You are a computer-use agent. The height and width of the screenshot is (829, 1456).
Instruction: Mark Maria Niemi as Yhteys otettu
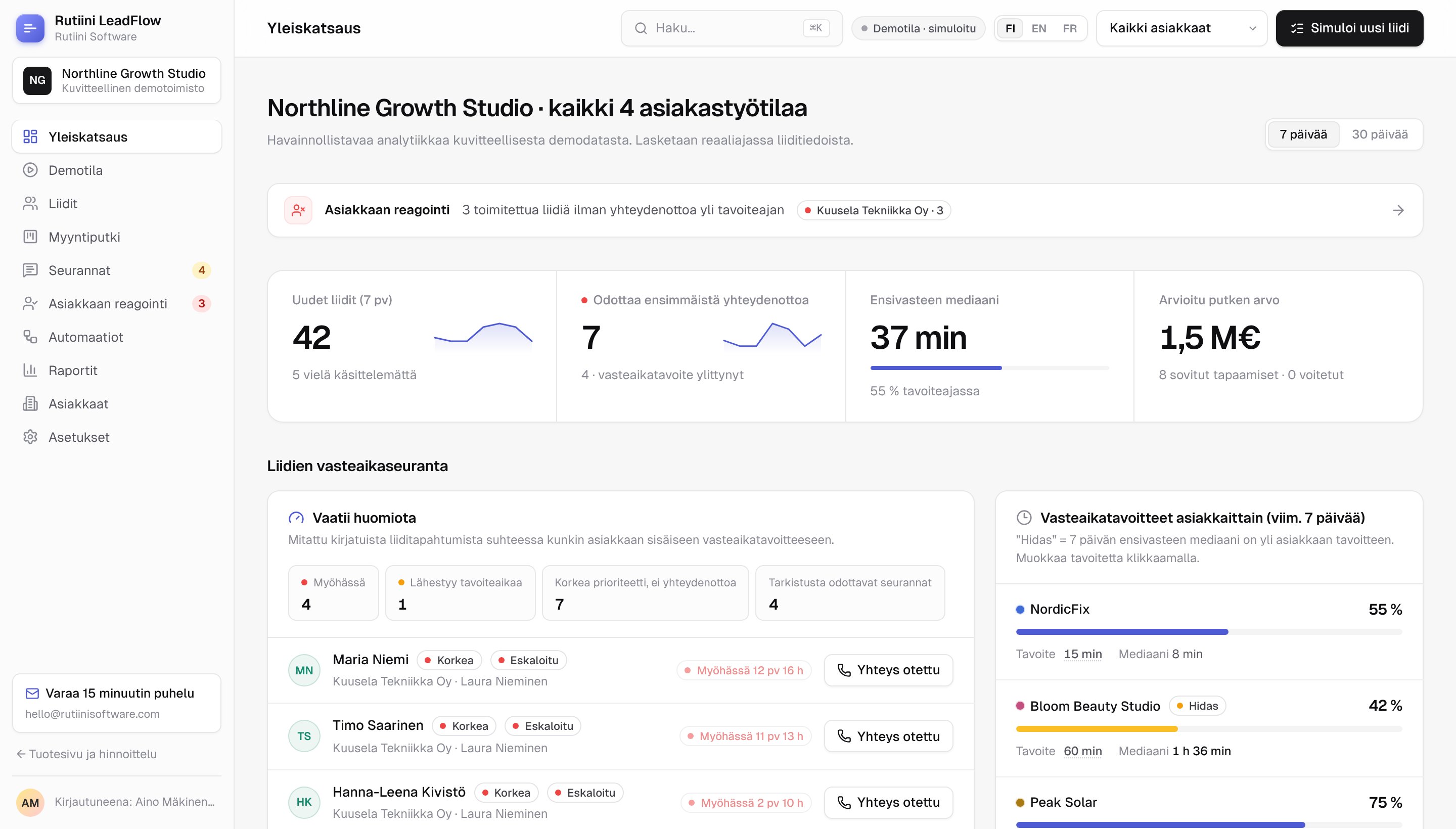point(888,670)
